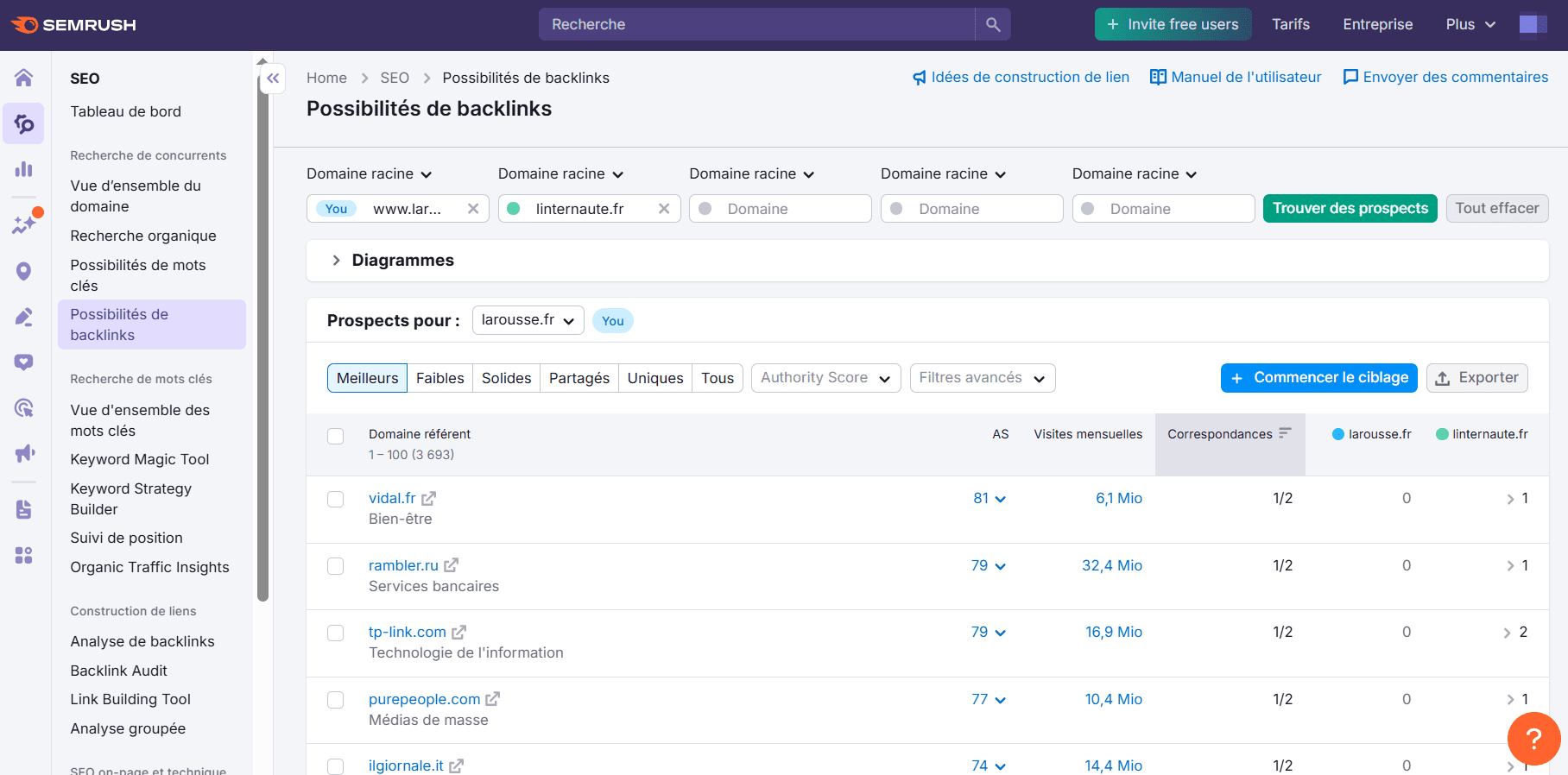This screenshot has height=775, width=1568.
Task: Open the SEO toolkit sidebar icon
Action: point(23,124)
